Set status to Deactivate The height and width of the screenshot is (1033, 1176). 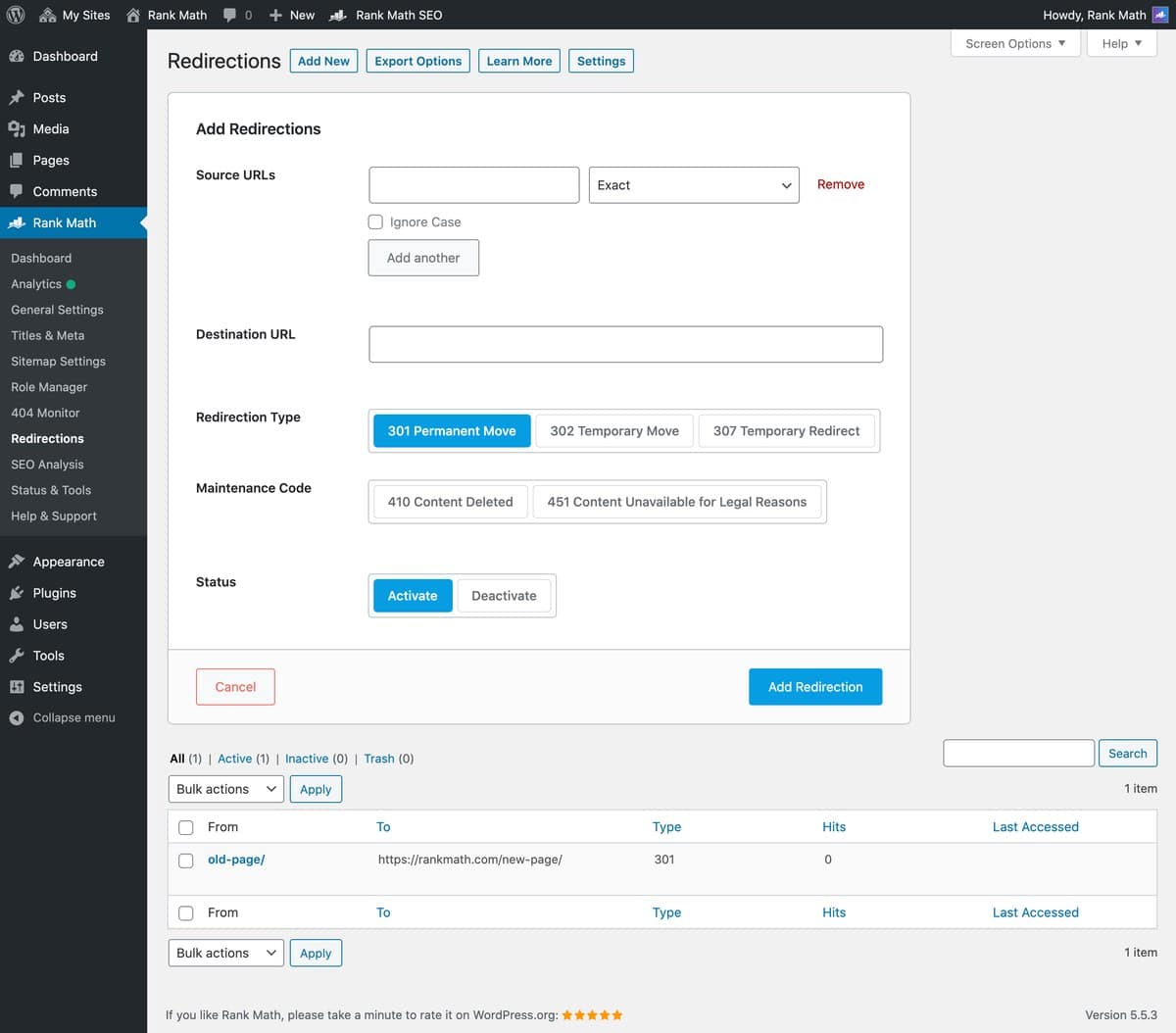click(x=504, y=596)
